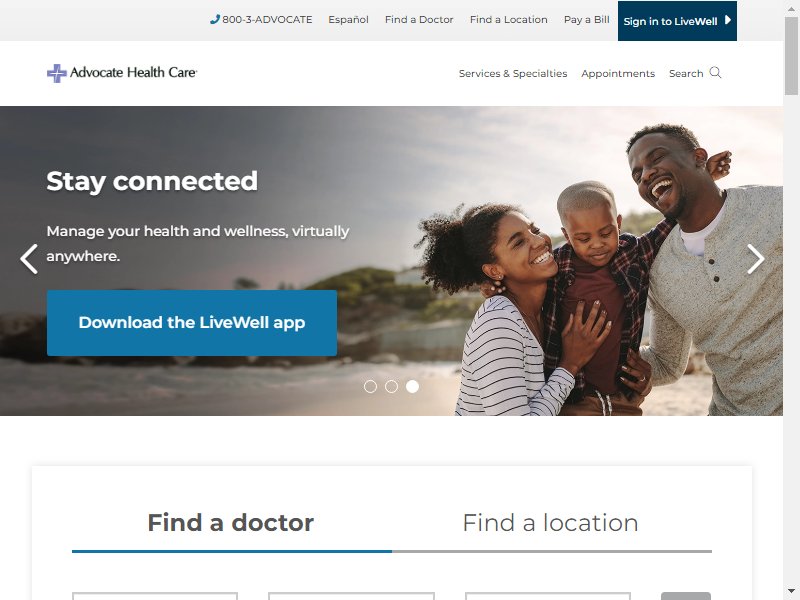
Task: Switch to the Find a doctor tab
Action: [x=231, y=523]
